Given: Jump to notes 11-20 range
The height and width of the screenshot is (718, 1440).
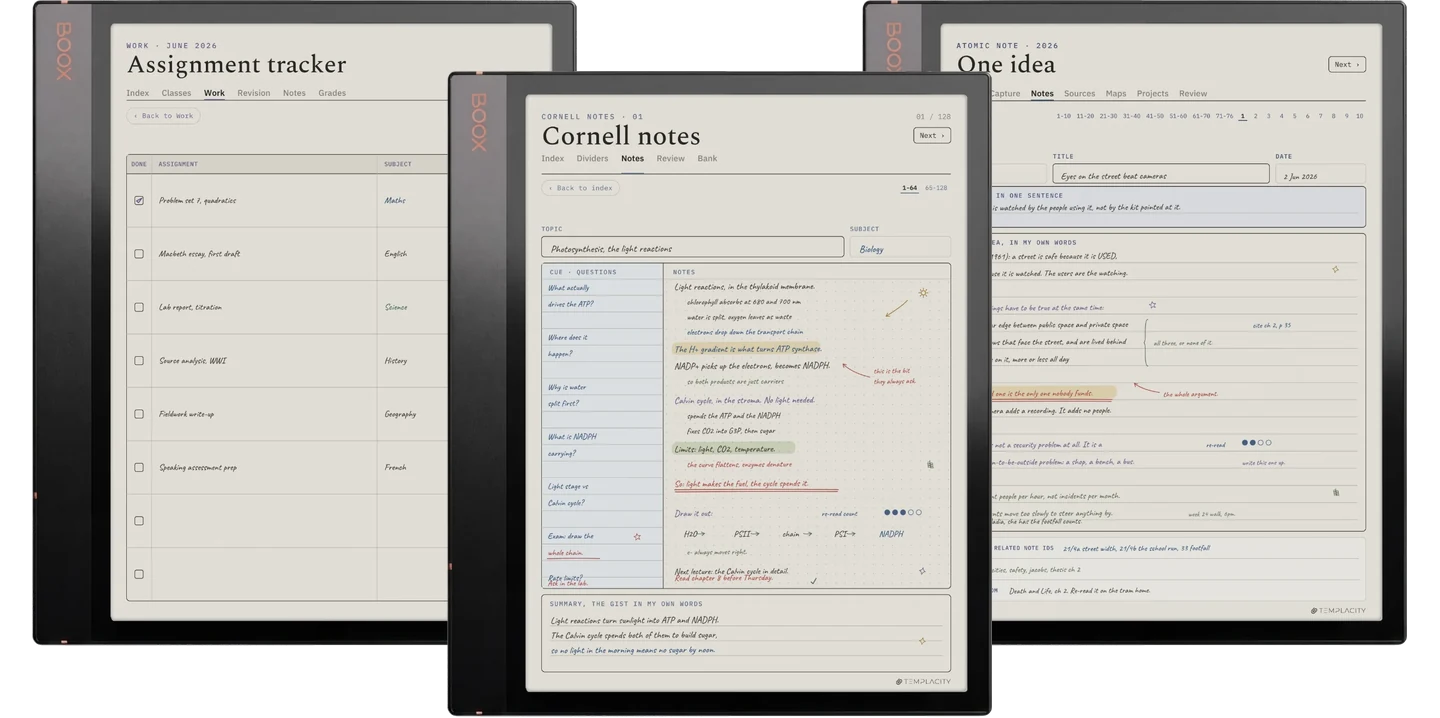Looking at the screenshot, I should [x=1085, y=116].
